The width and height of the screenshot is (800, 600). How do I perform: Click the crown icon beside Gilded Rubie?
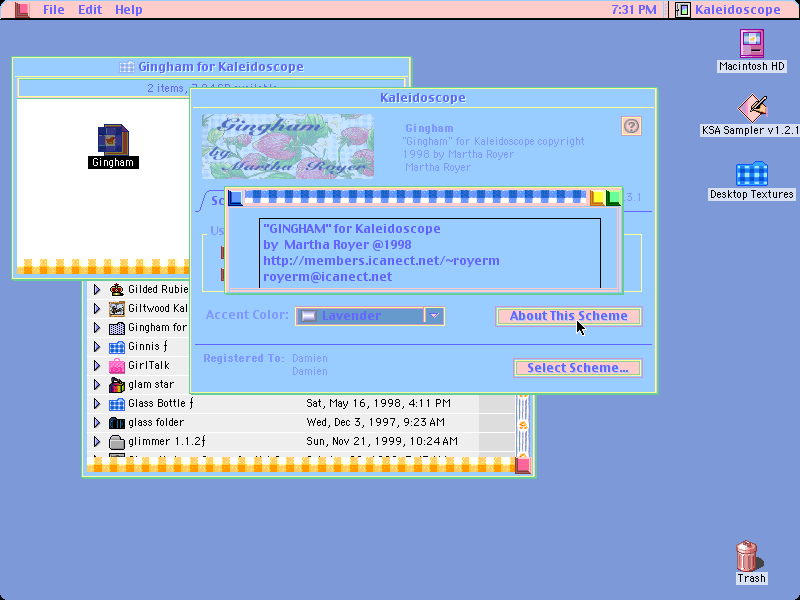coord(117,290)
